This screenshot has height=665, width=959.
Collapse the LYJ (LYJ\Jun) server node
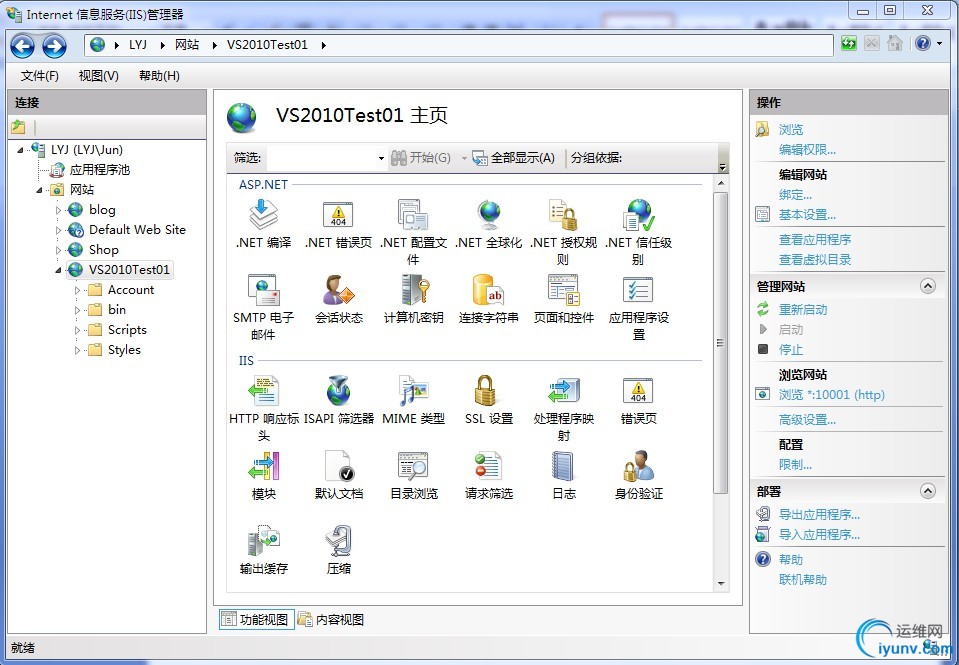coord(21,150)
